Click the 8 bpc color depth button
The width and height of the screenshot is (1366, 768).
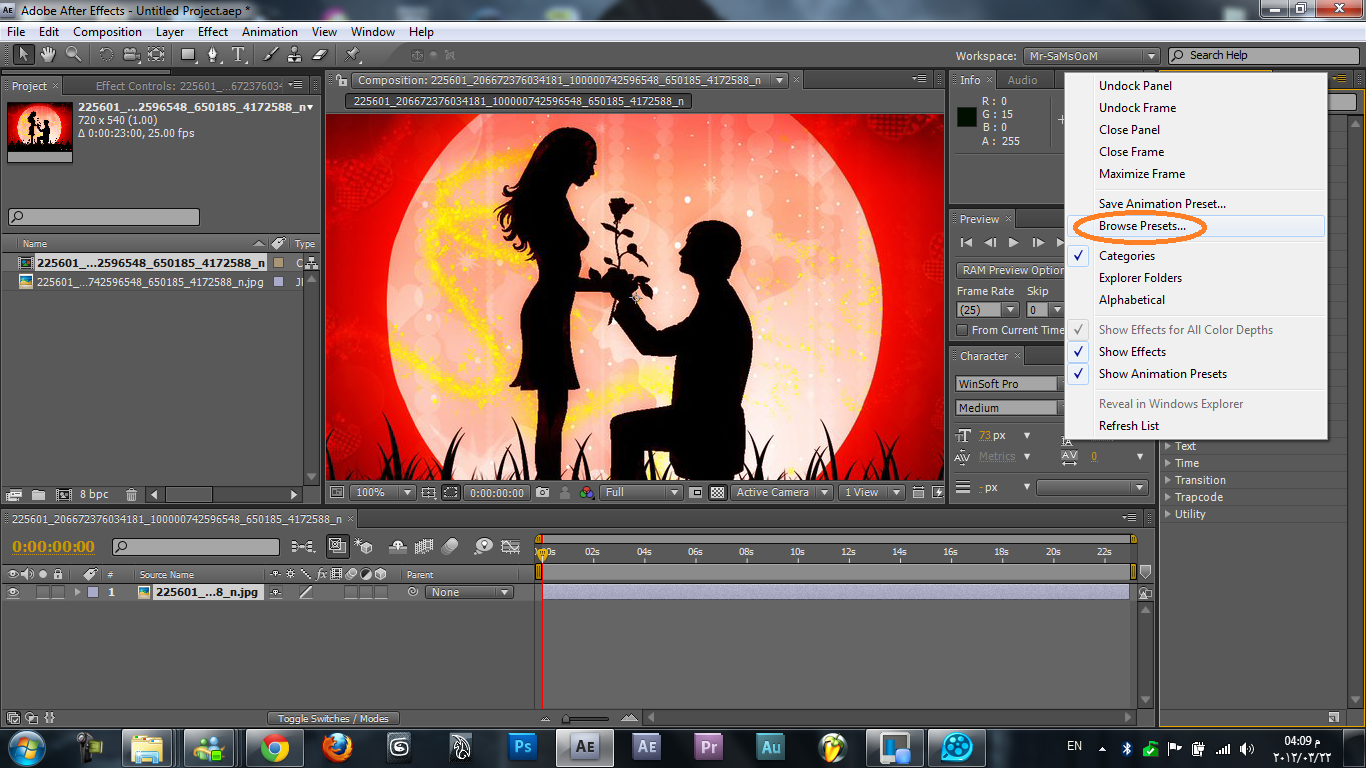click(94, 494)
